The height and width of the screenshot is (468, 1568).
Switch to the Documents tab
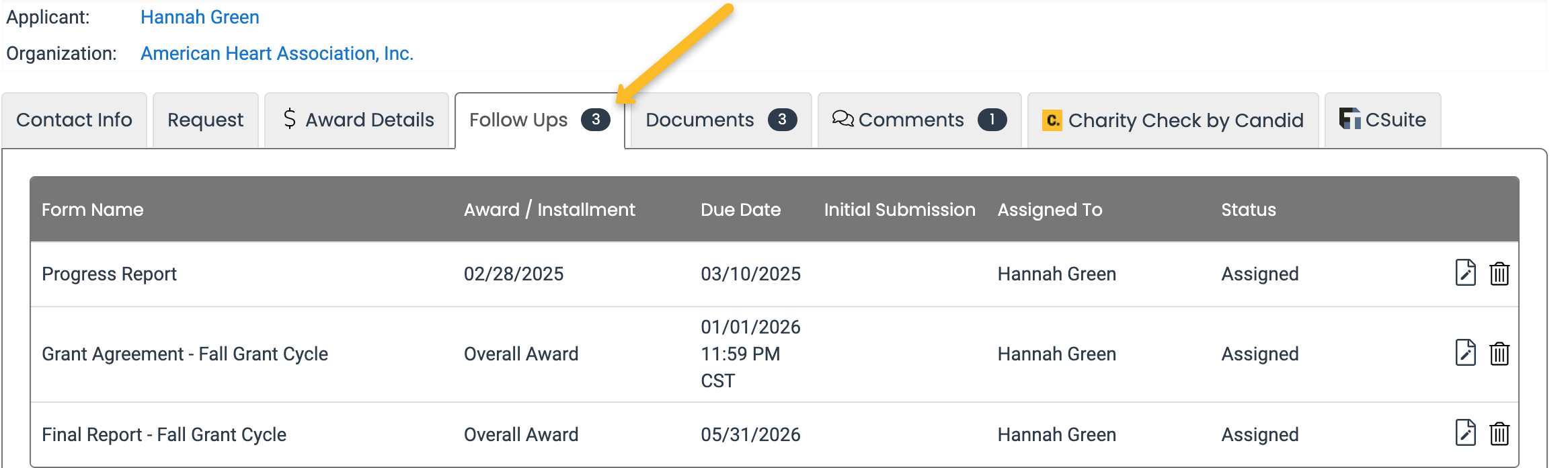tap(721, 120)
